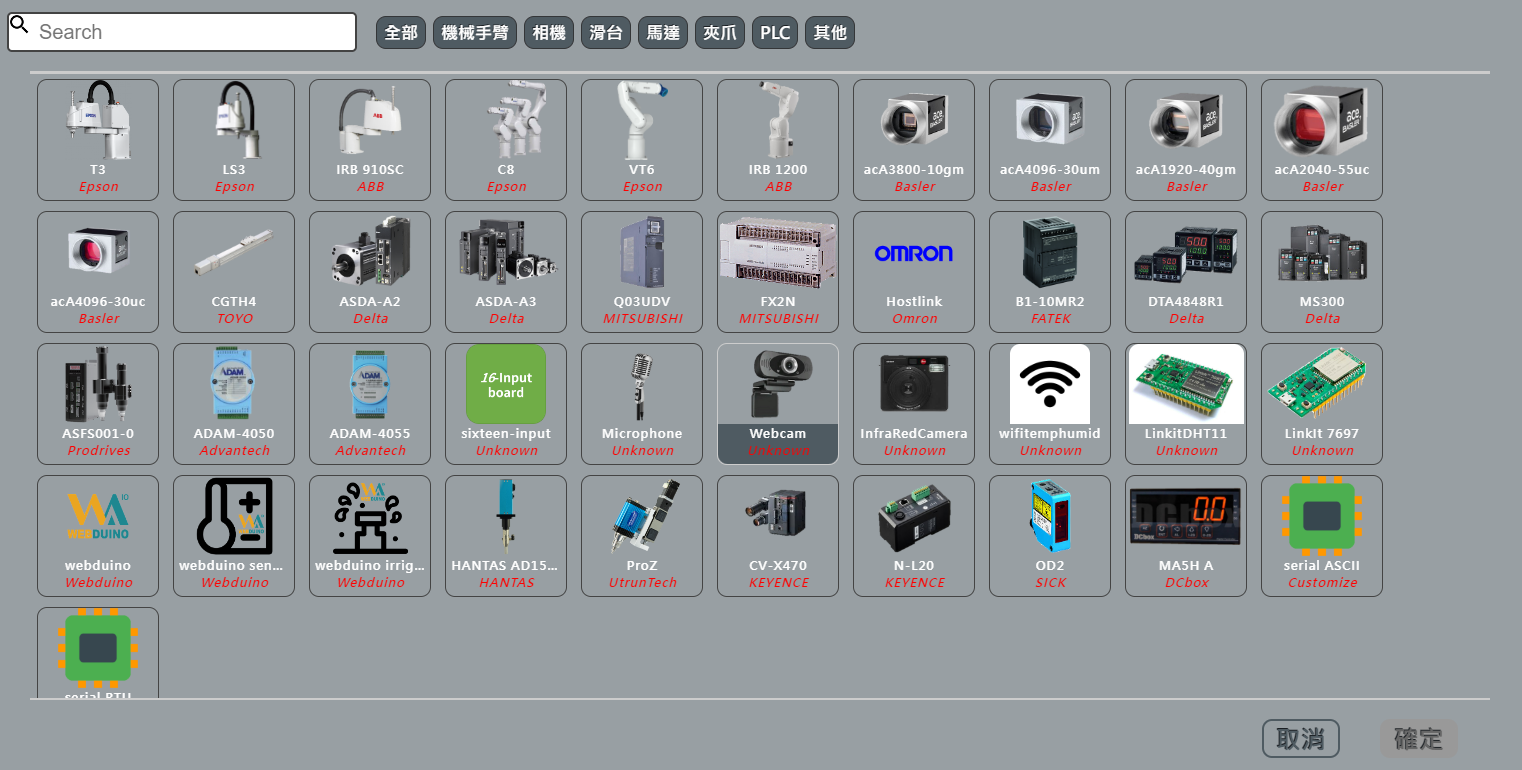Choose the wifitemphumid sensor tile

coord(1050,404)
